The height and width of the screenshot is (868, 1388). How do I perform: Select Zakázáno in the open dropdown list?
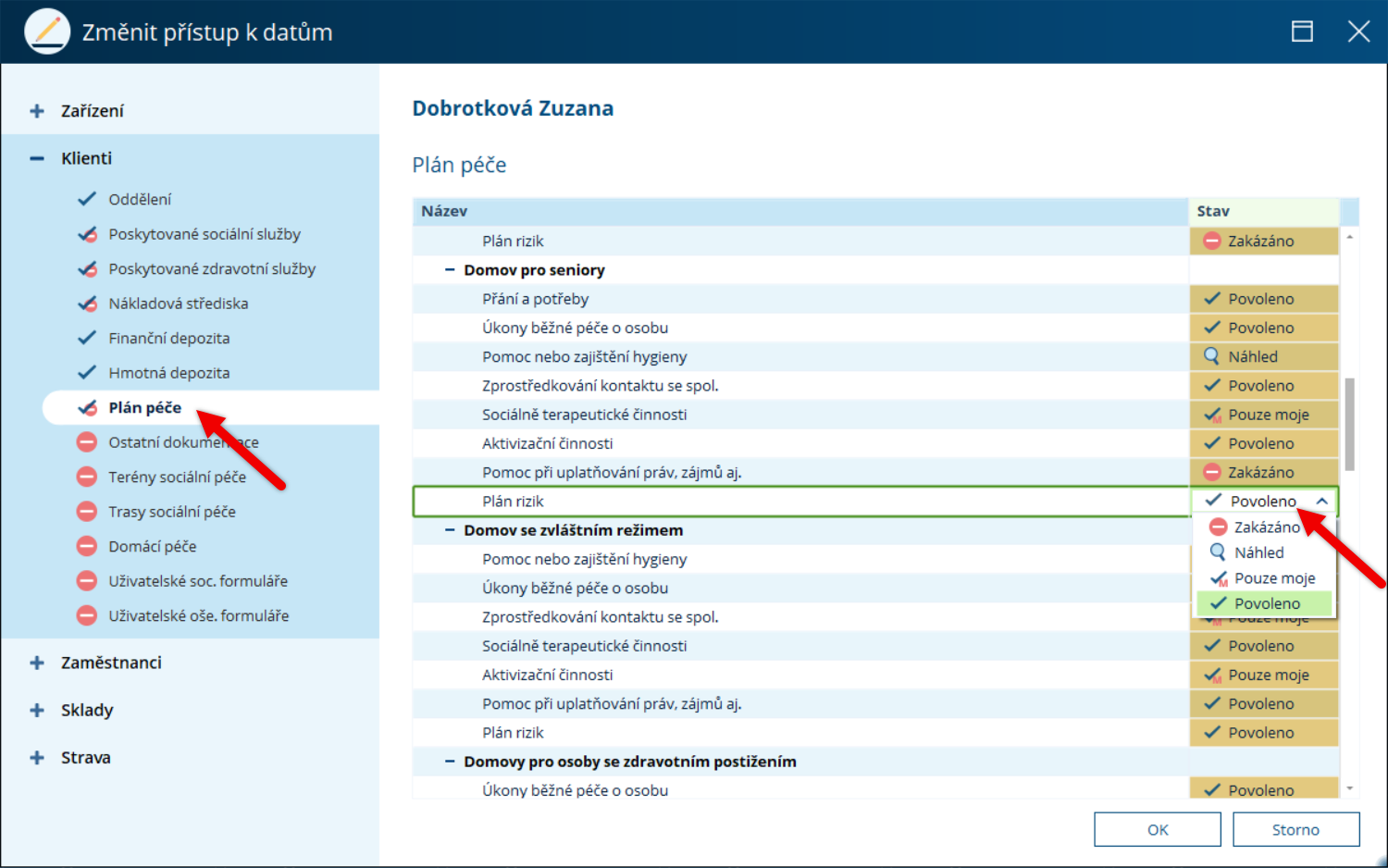[1265, 527]
